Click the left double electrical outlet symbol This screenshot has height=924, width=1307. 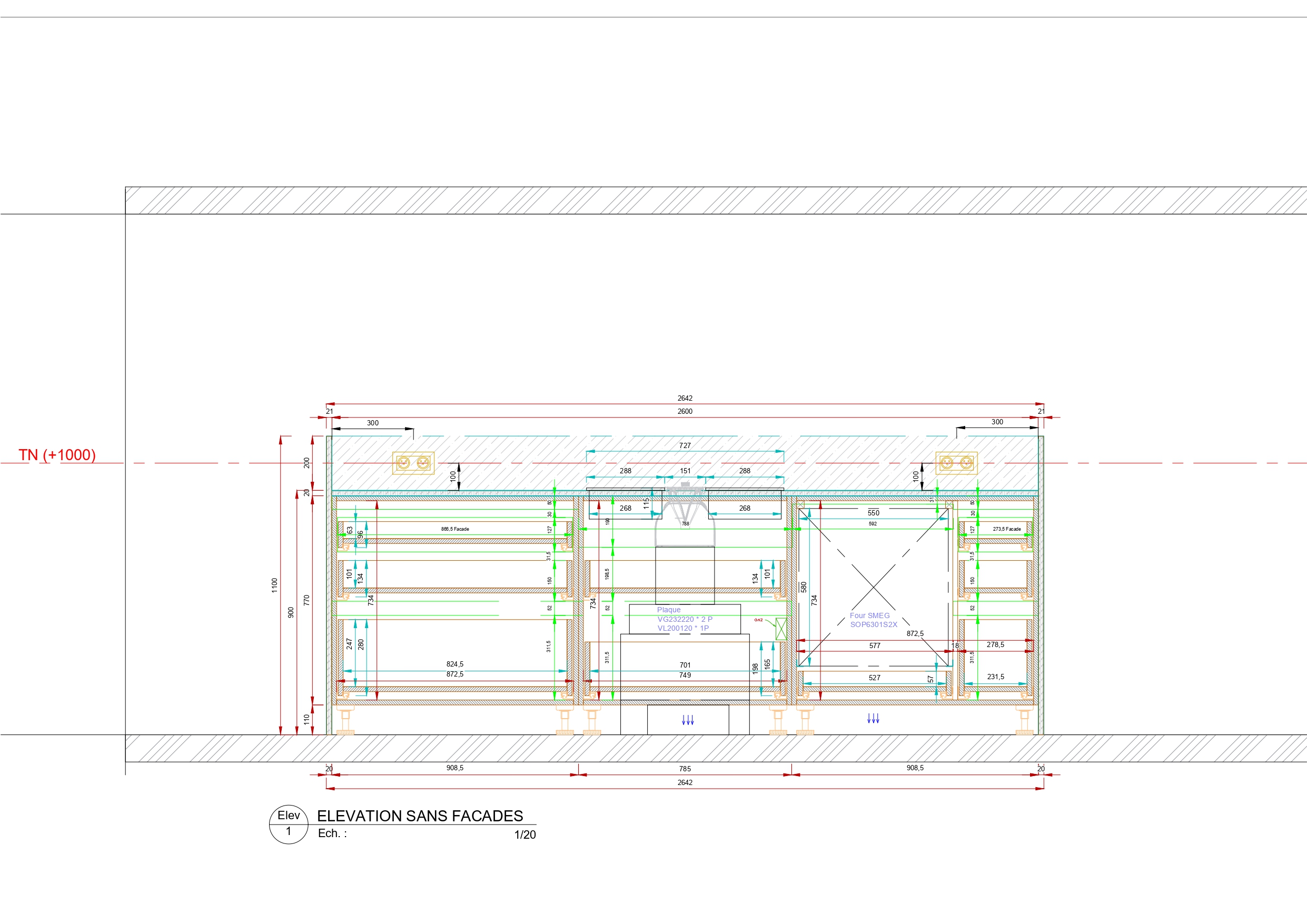click(413, 463)
